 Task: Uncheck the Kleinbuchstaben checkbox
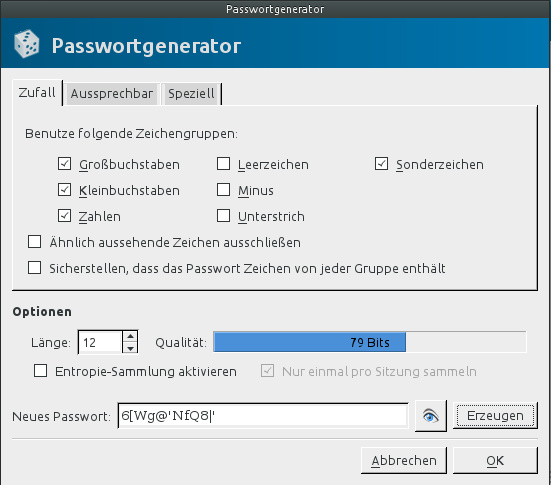pyautogui.click(x=64, y=190)
